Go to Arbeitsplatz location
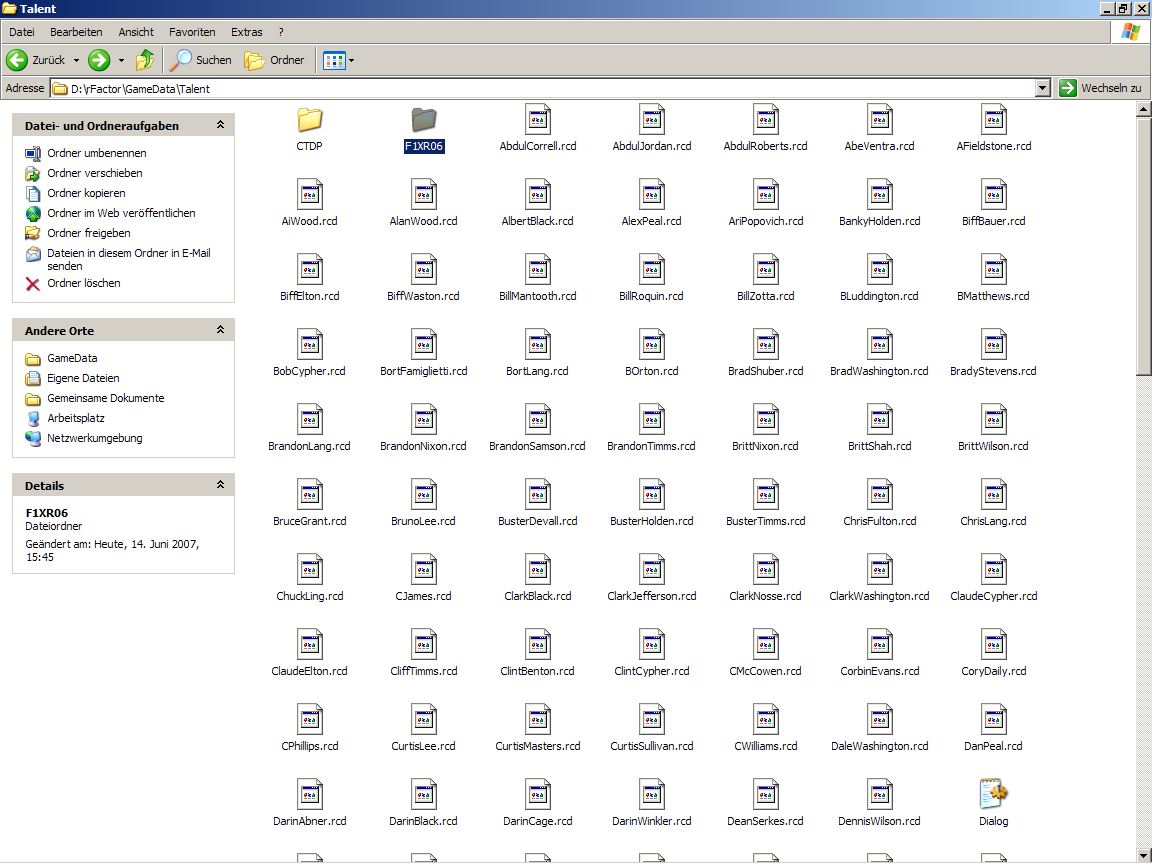The image size is (1152, 864). pos(76,418)
